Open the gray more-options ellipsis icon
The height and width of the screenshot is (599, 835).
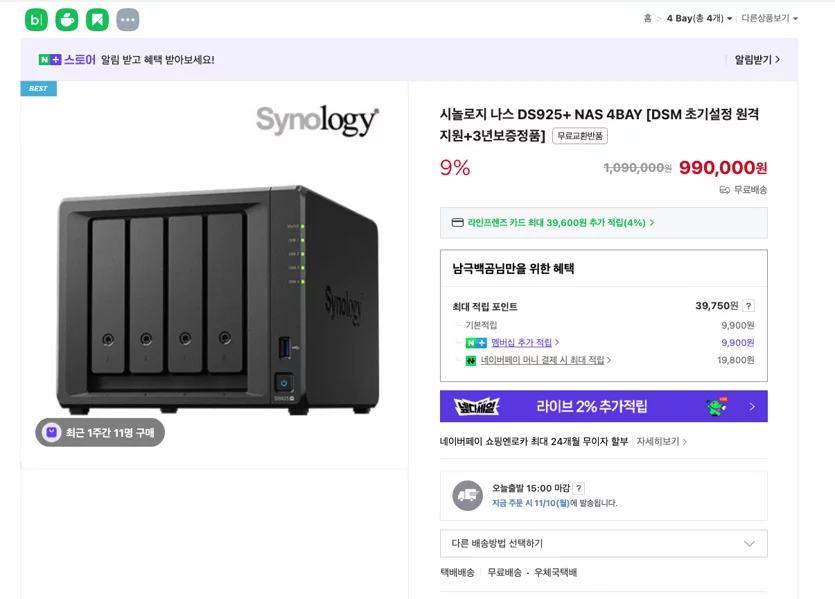coord(128,20)
